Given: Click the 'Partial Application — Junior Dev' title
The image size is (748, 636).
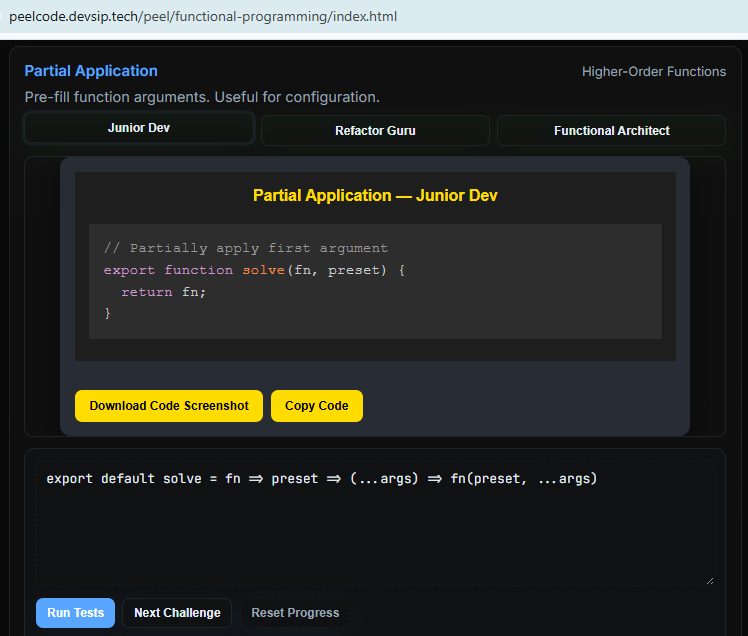Looking at the screenshot, I should (375, 196).
